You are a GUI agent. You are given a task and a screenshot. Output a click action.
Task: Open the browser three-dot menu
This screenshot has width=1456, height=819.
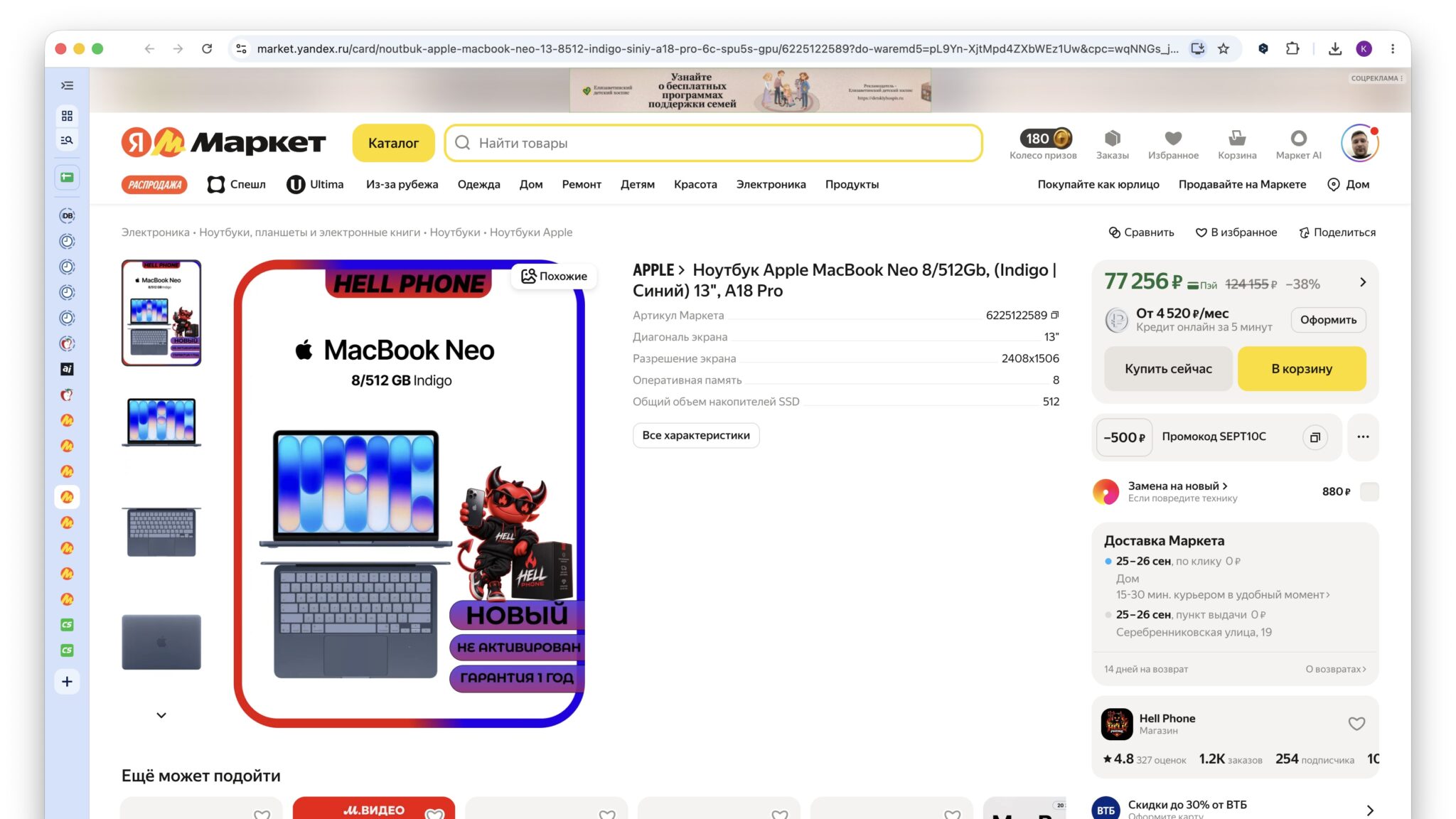pos(1393,48)
